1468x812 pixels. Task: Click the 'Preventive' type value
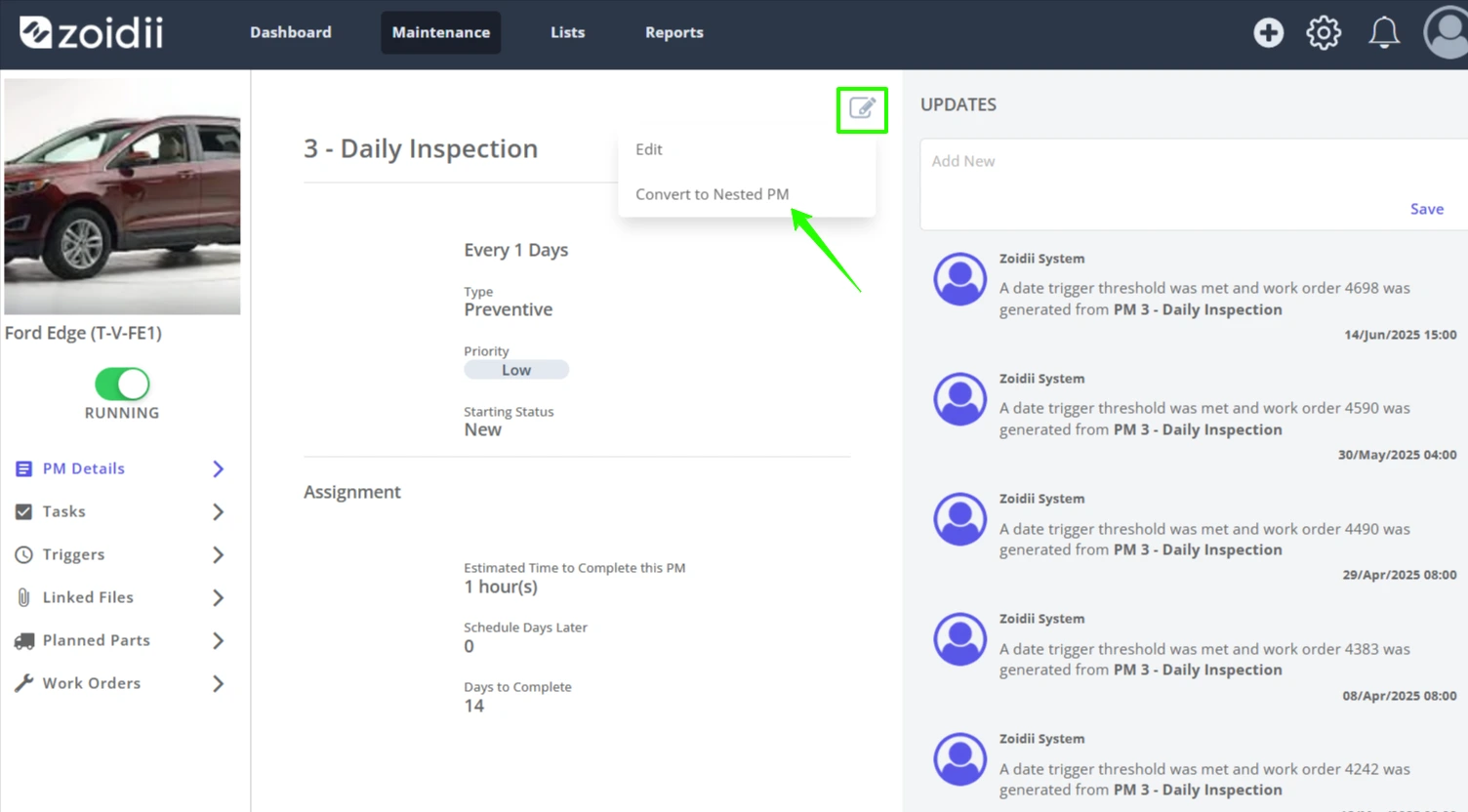[509, 309]
